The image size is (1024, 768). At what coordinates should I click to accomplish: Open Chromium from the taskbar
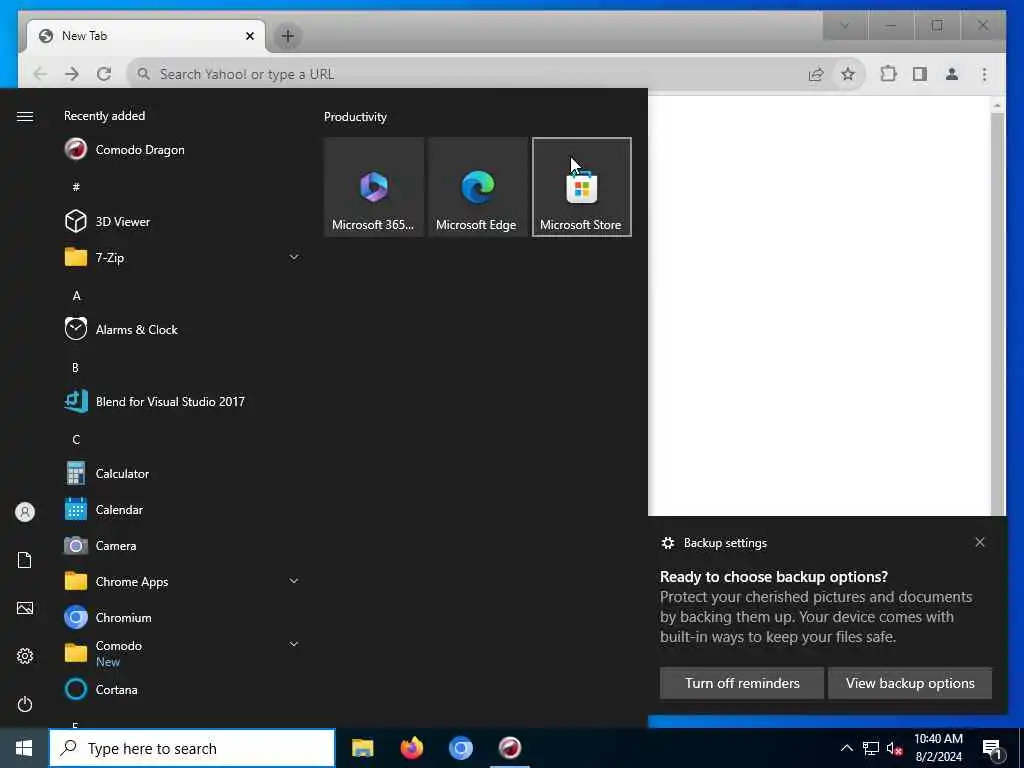460,748
